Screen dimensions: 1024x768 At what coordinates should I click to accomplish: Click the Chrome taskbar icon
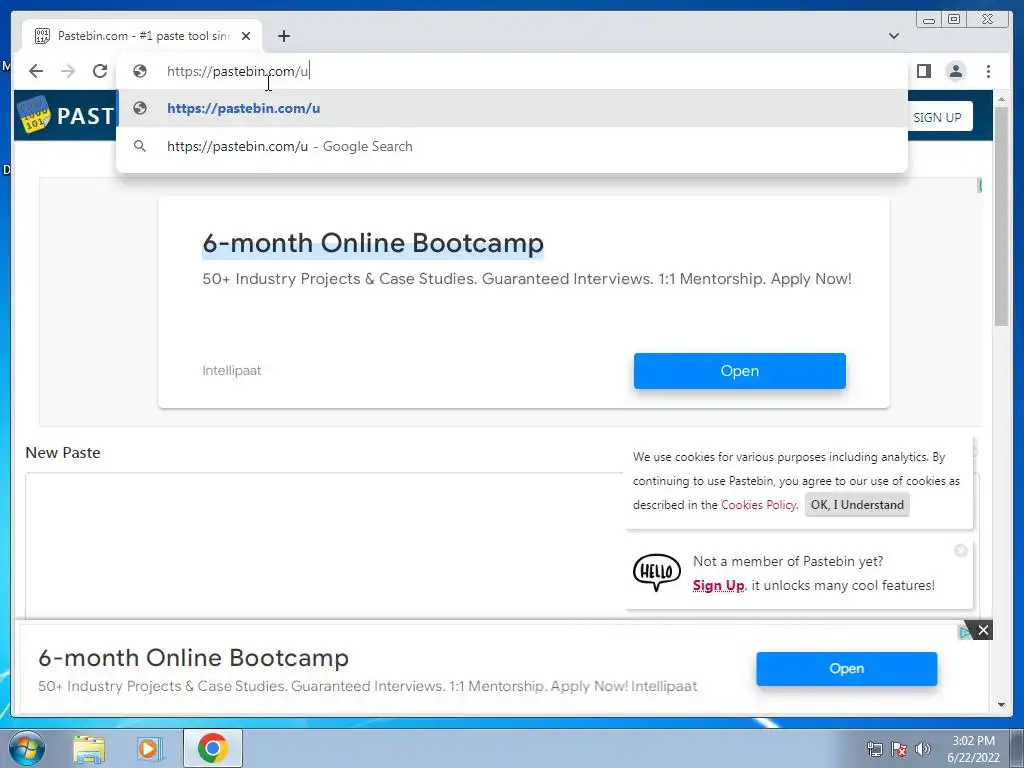[212, 748]
